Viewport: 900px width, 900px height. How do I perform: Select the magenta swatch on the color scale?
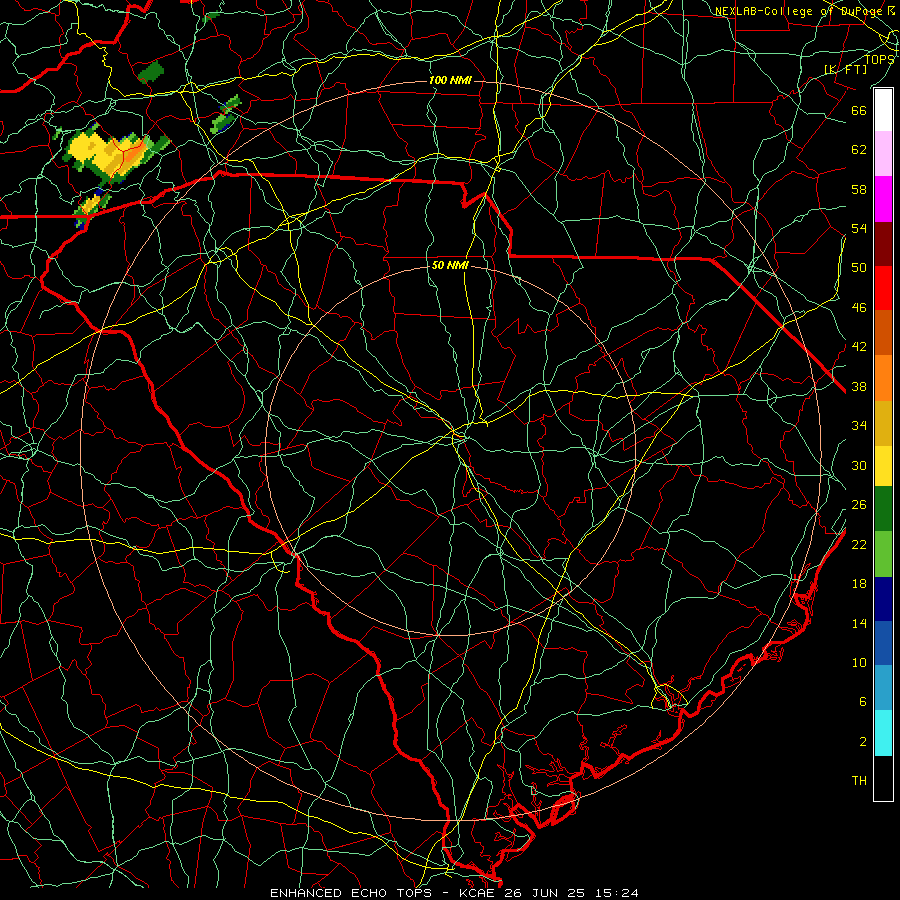[883, 199]
